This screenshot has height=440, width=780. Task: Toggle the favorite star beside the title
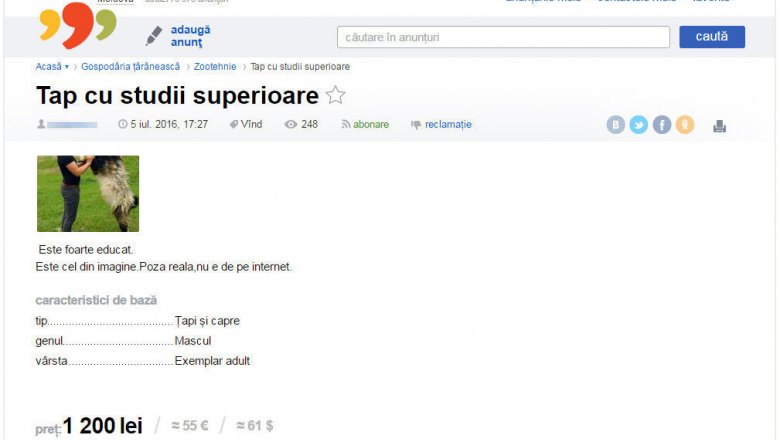pyautogui.click(x=336, y=95)
